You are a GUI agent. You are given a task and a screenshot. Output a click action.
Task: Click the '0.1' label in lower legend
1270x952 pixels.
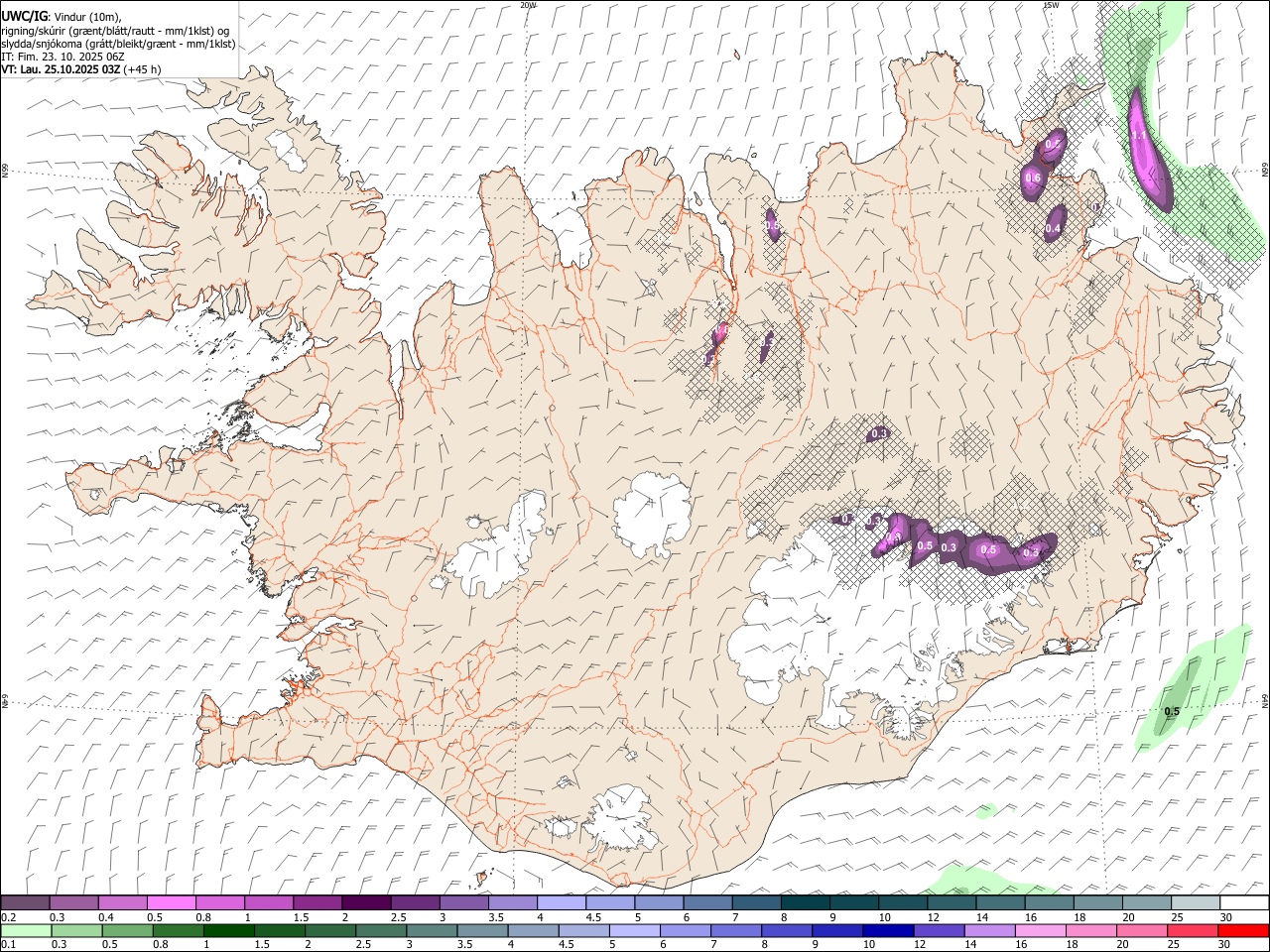click(x=8, y=944)
